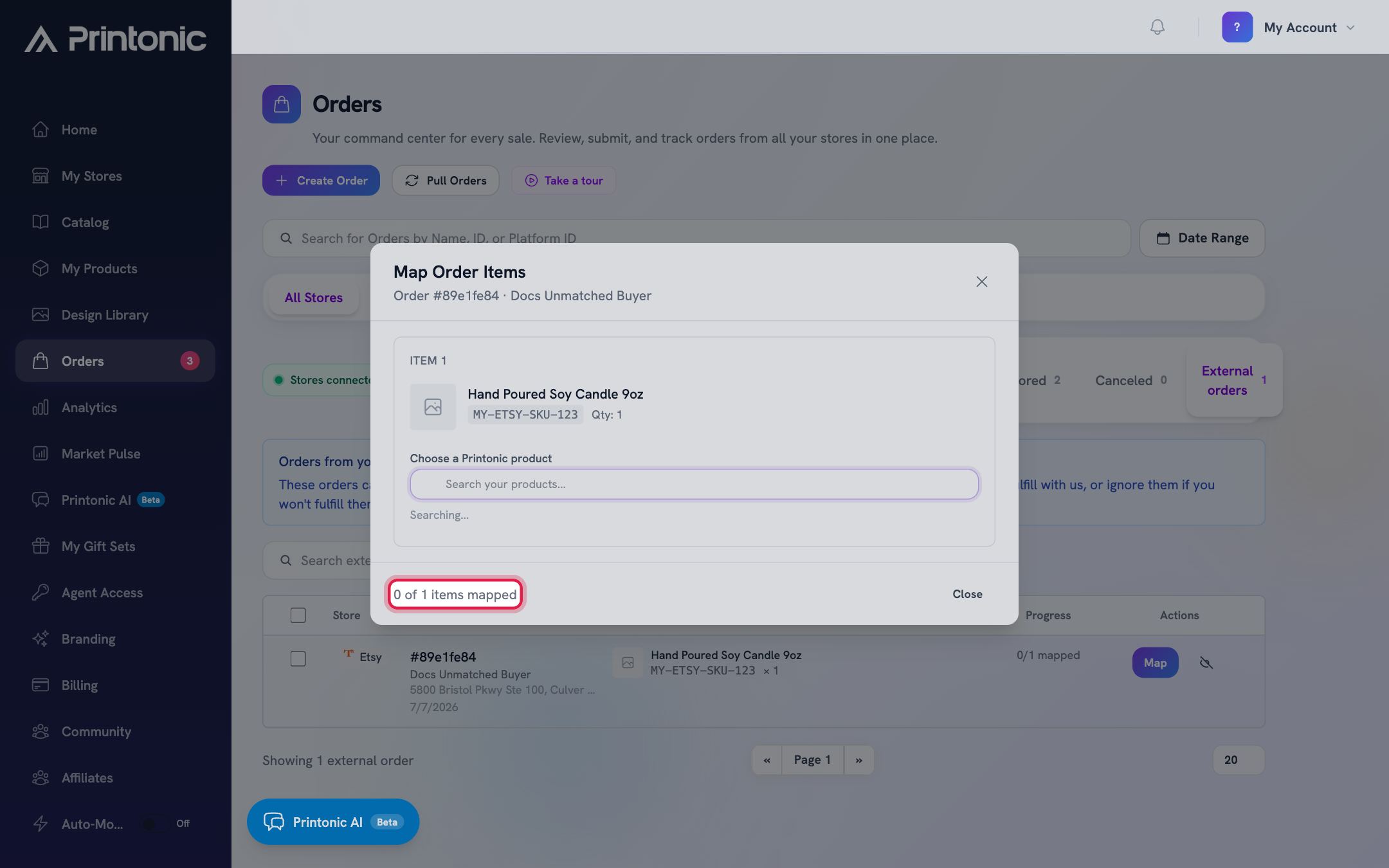This screenshot has height=868, width=1389.
Task: Open the Date Range picker
Action: 1202,238
